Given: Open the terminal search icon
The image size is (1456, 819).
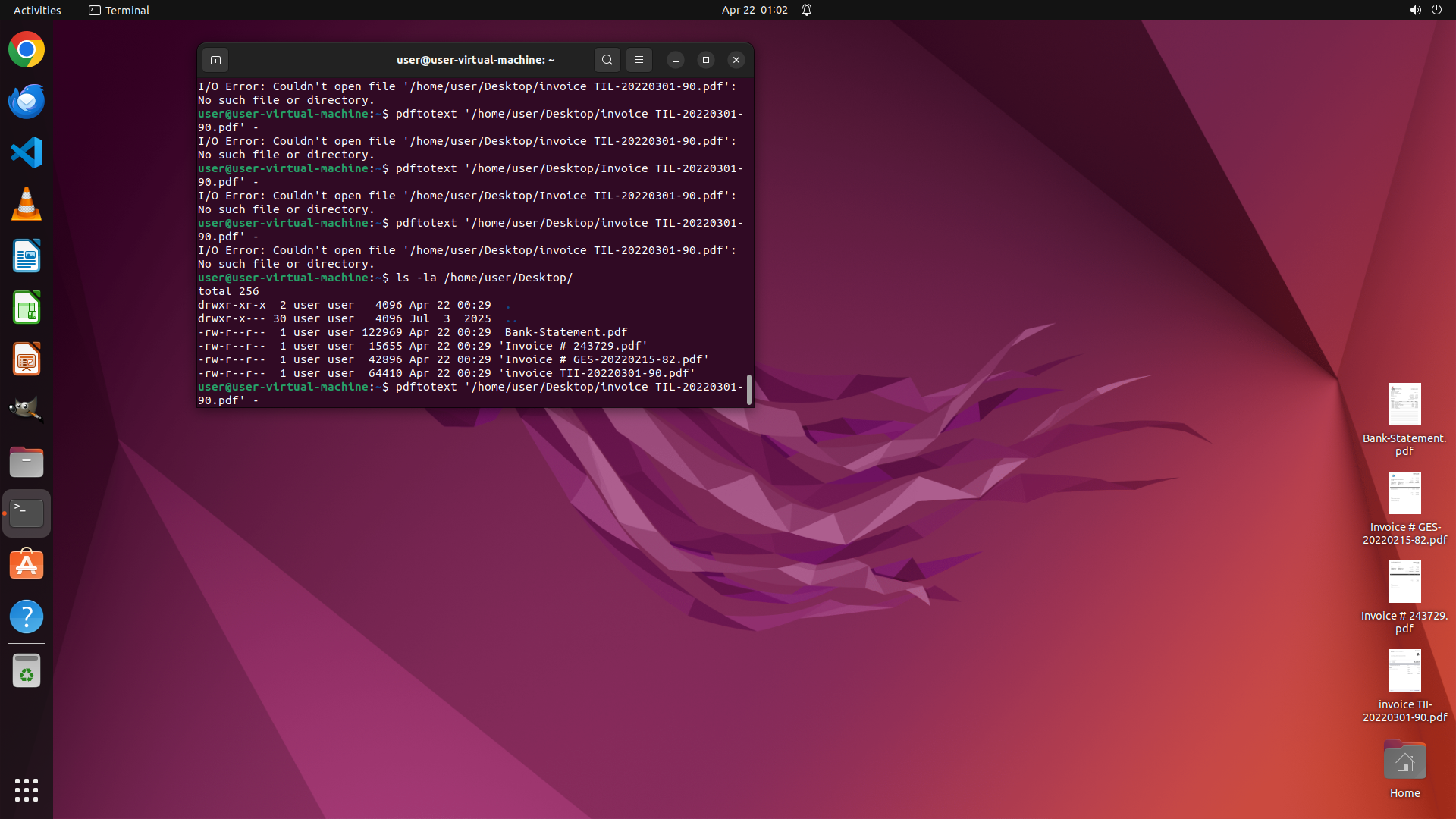Looking at the screenshot, I should point(607,60).
